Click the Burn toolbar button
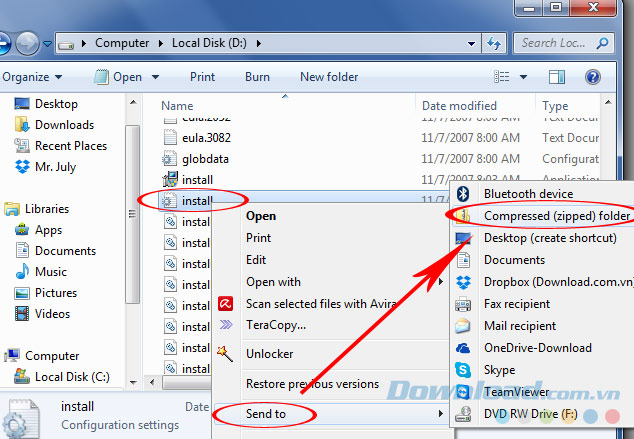The image size is (634, 439). pos(257,77)
